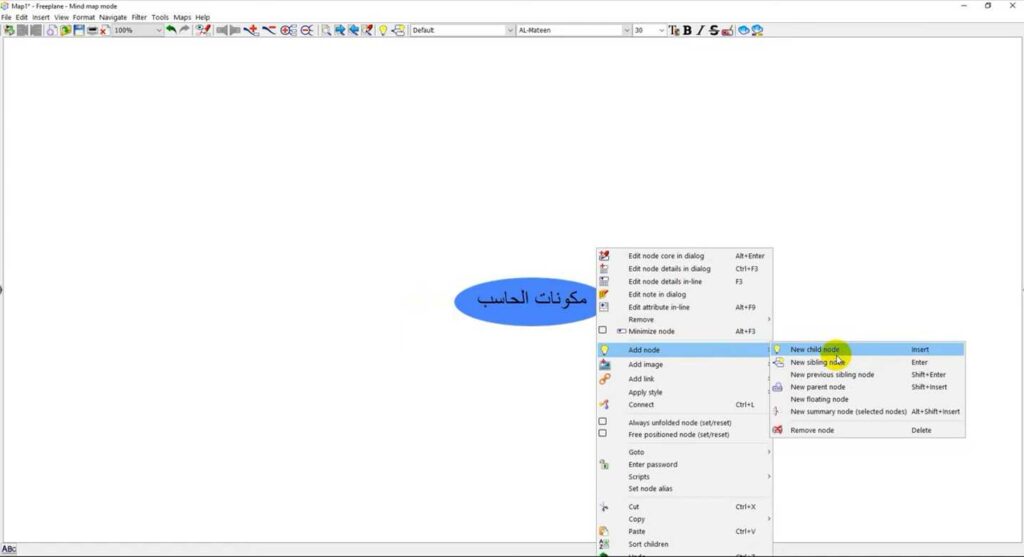The width and height of the screenshot is (1024, 557).
Task: Expand the Copy submenu
Action: pos(684,519)
